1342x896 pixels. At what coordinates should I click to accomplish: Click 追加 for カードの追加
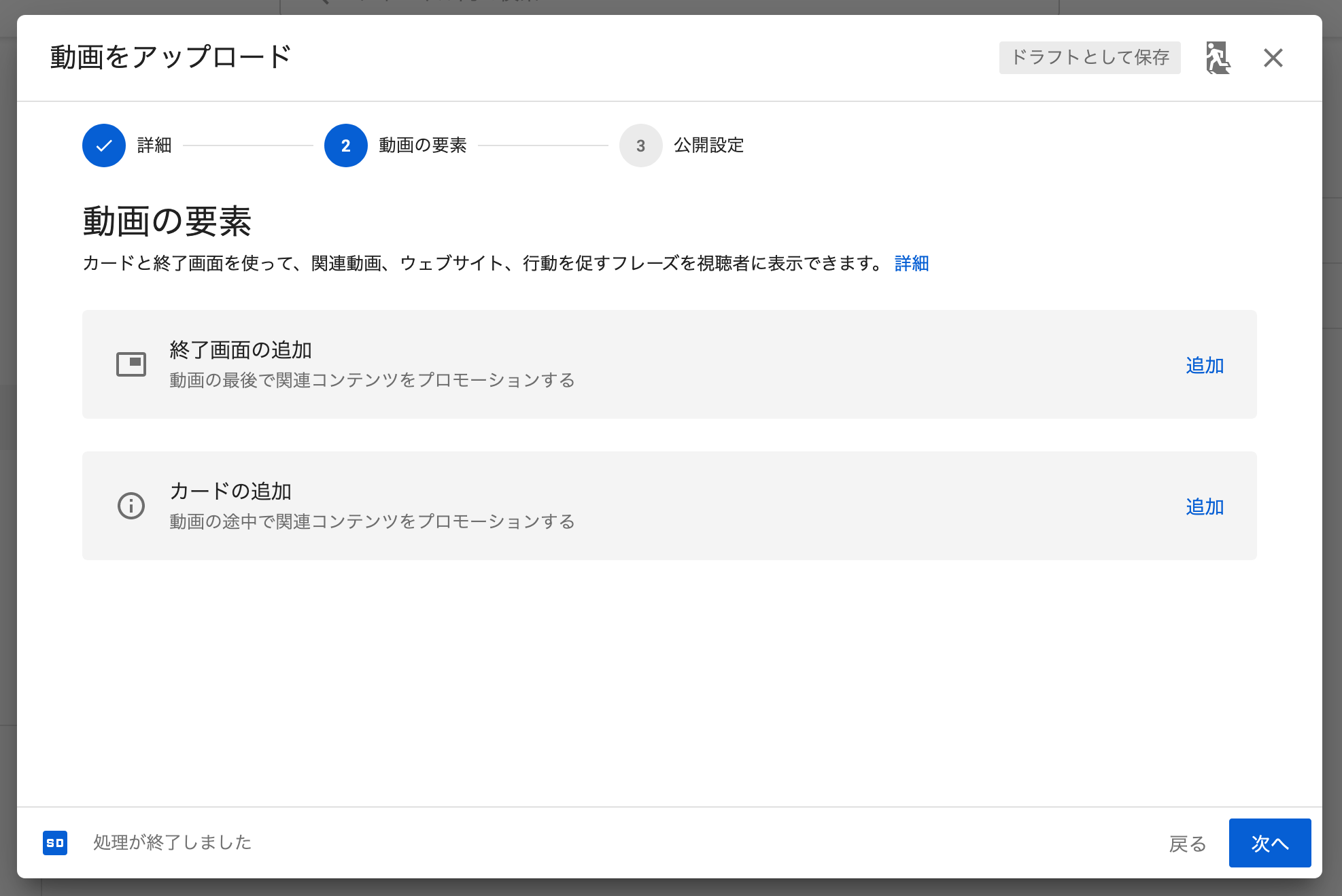click(x=1204, y=507)
